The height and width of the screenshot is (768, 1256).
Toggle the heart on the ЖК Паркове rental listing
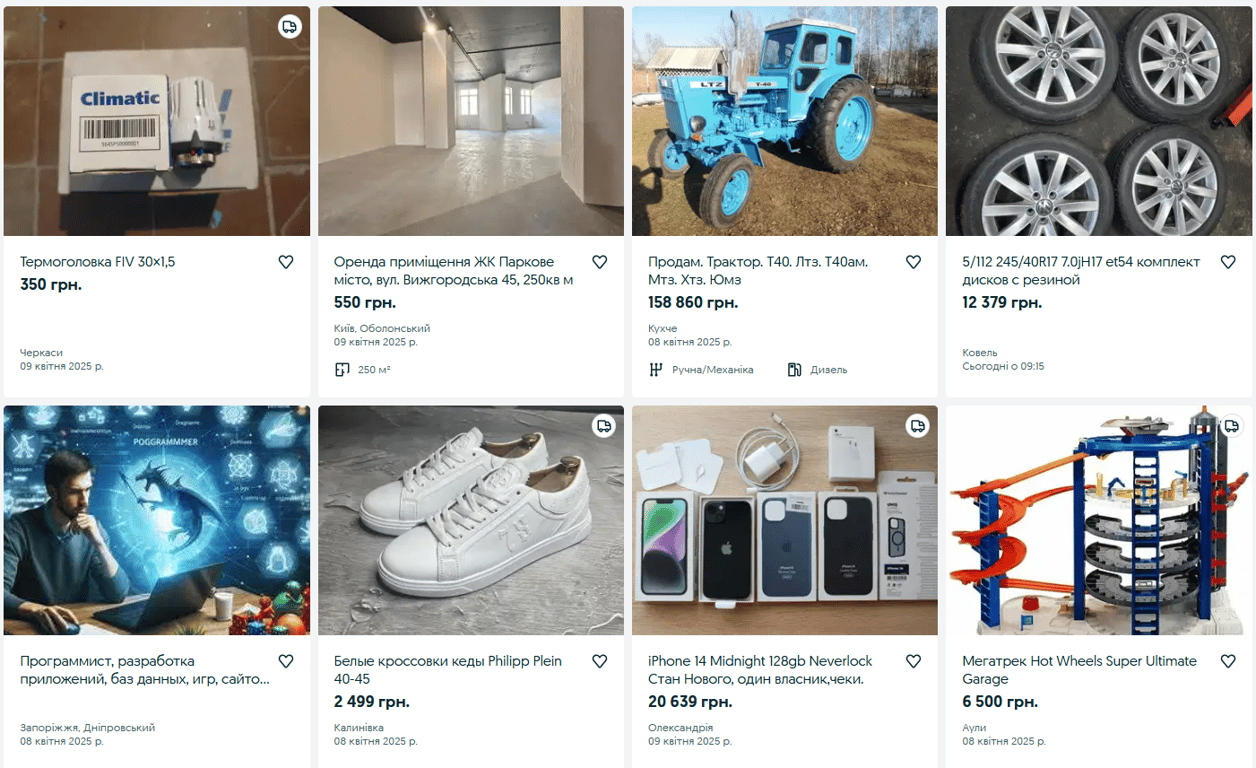click(x=599, y=261)
